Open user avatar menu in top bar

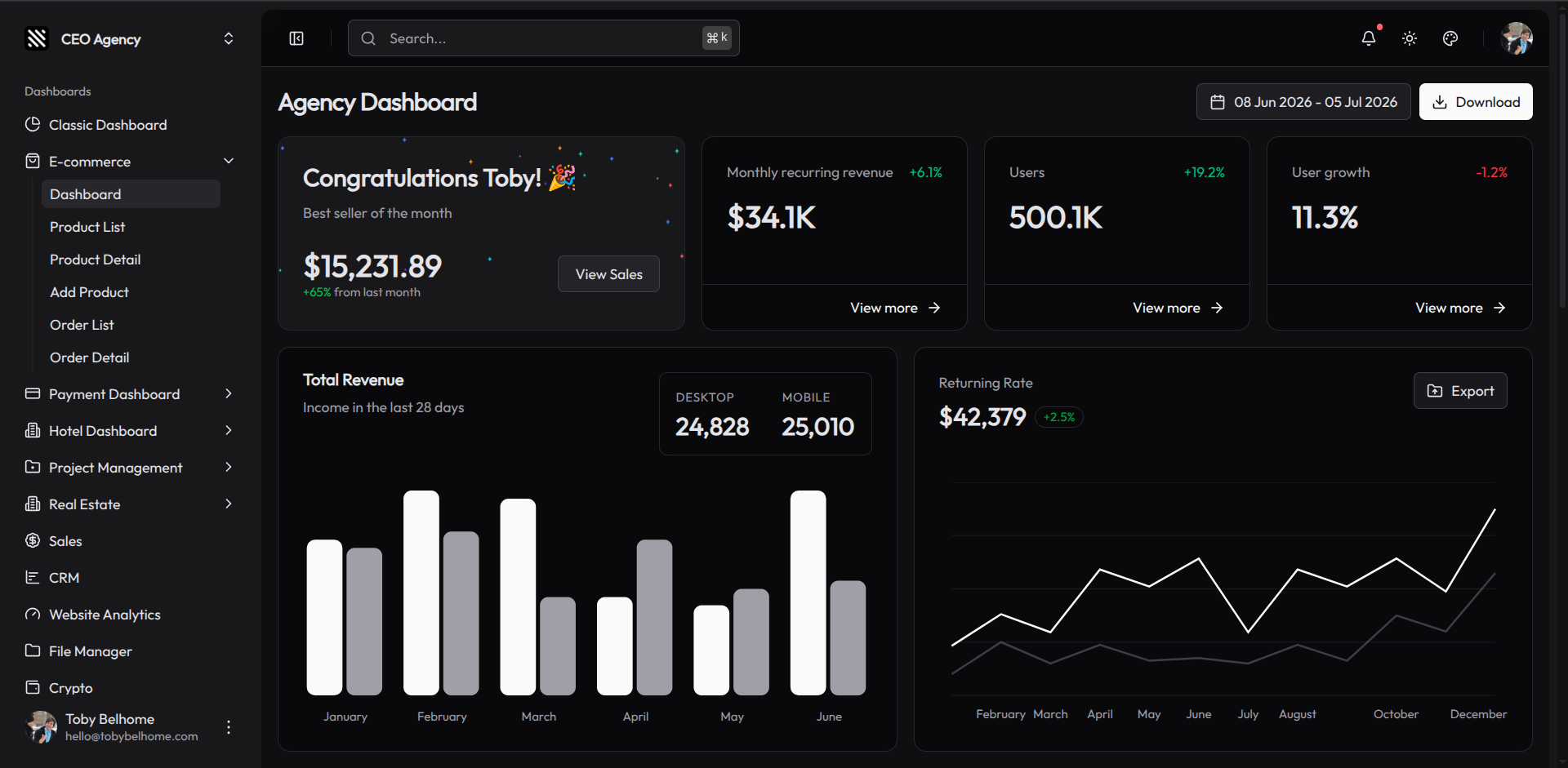coord(1517,38)
